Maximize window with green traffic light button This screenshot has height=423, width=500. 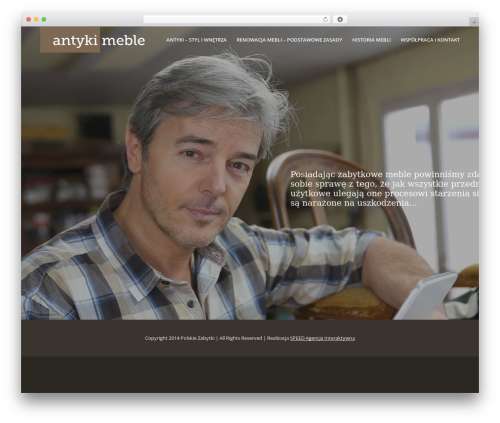coord(44,19)
